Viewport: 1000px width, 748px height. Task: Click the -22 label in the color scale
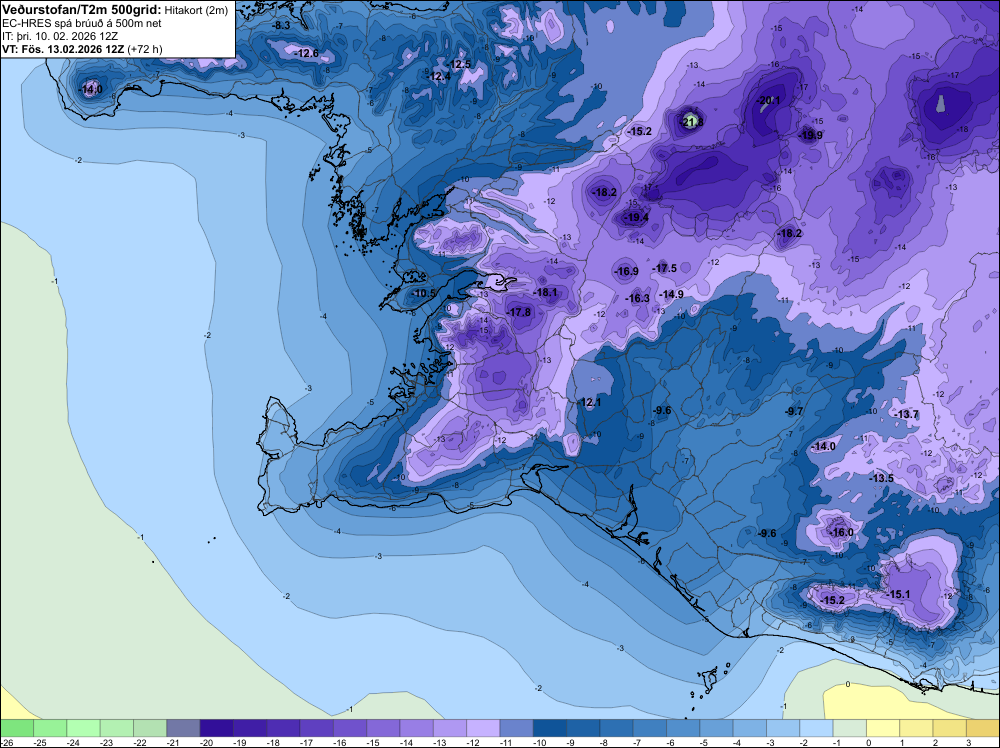point(138,742)
